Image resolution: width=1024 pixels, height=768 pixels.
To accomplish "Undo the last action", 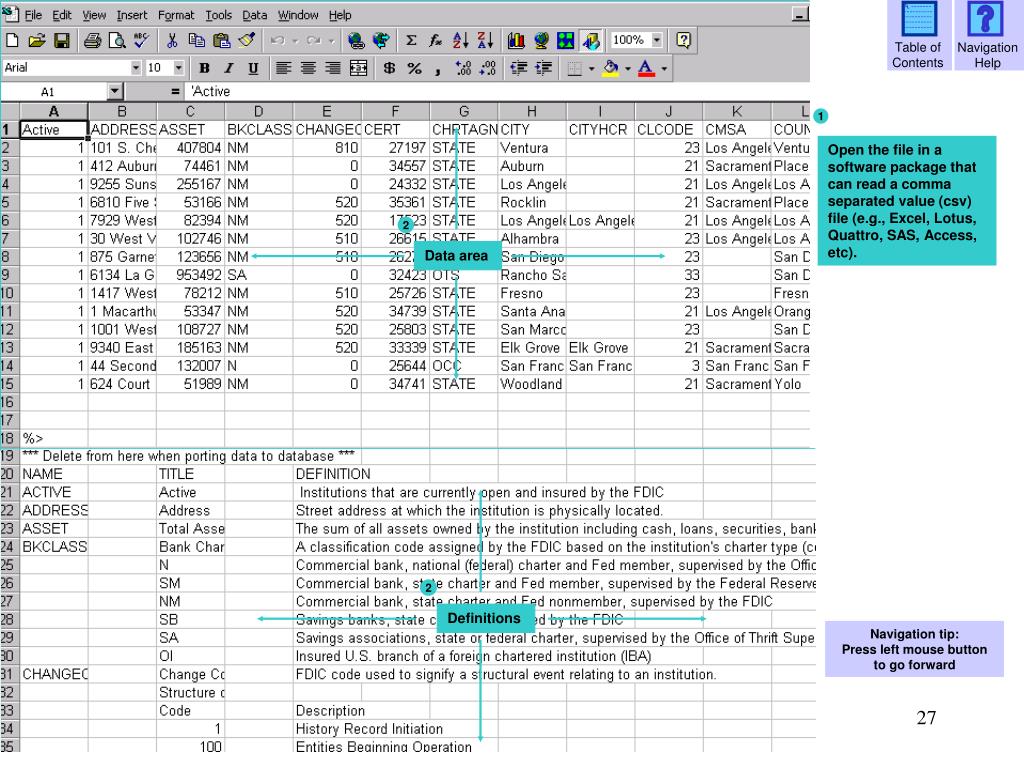I will [x=277, y=40].
